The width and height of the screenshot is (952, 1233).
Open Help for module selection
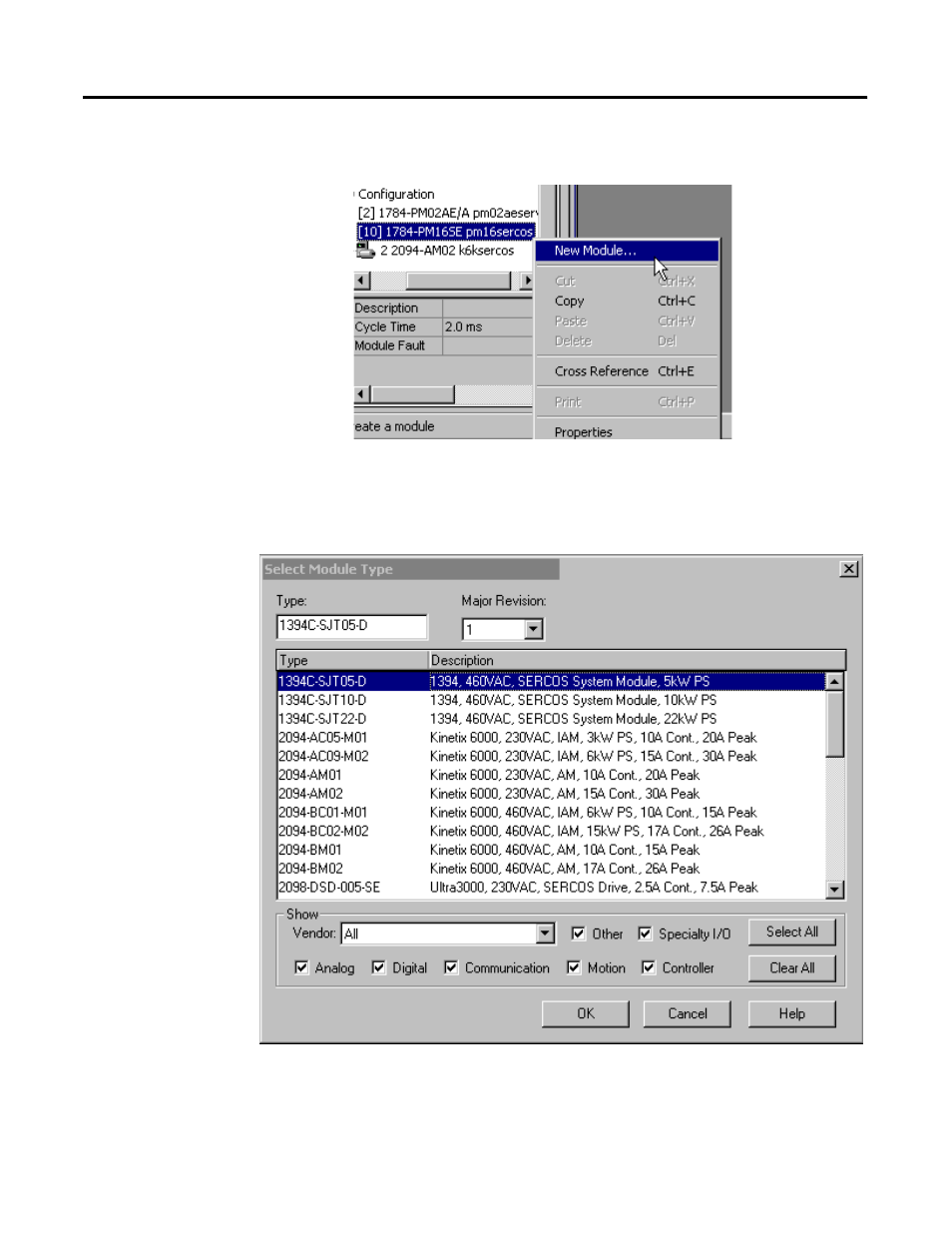(x=792, y=1014)
